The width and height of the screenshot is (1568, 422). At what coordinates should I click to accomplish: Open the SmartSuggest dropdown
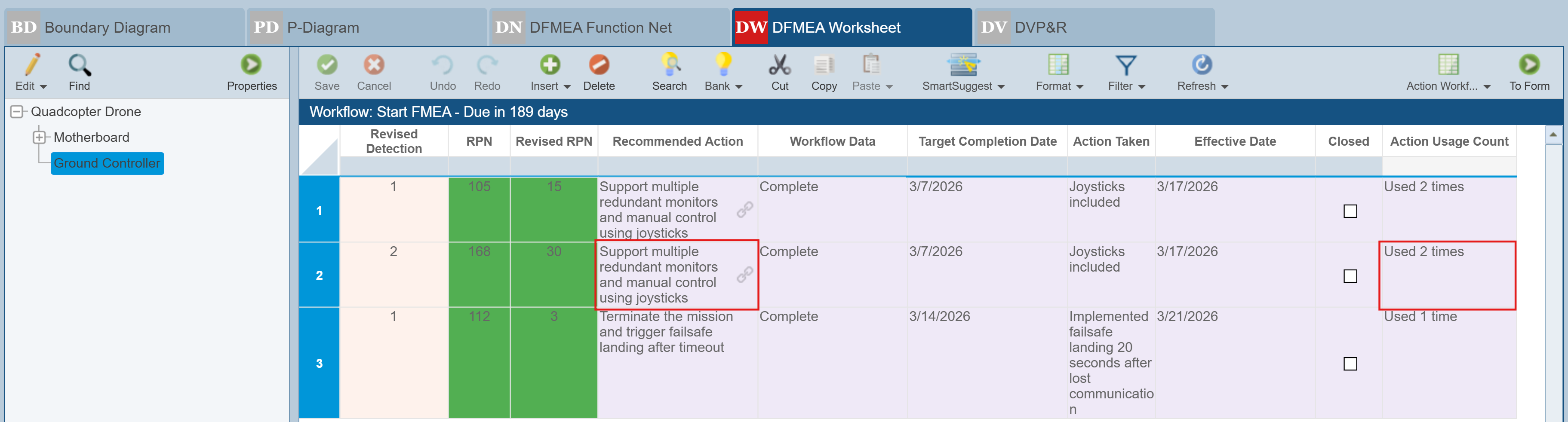coord(963,86)
